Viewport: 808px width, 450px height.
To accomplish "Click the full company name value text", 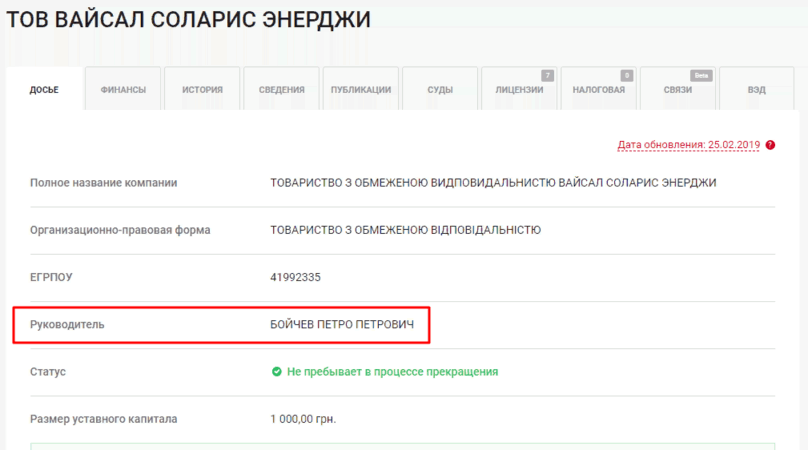I will (493, 182).
